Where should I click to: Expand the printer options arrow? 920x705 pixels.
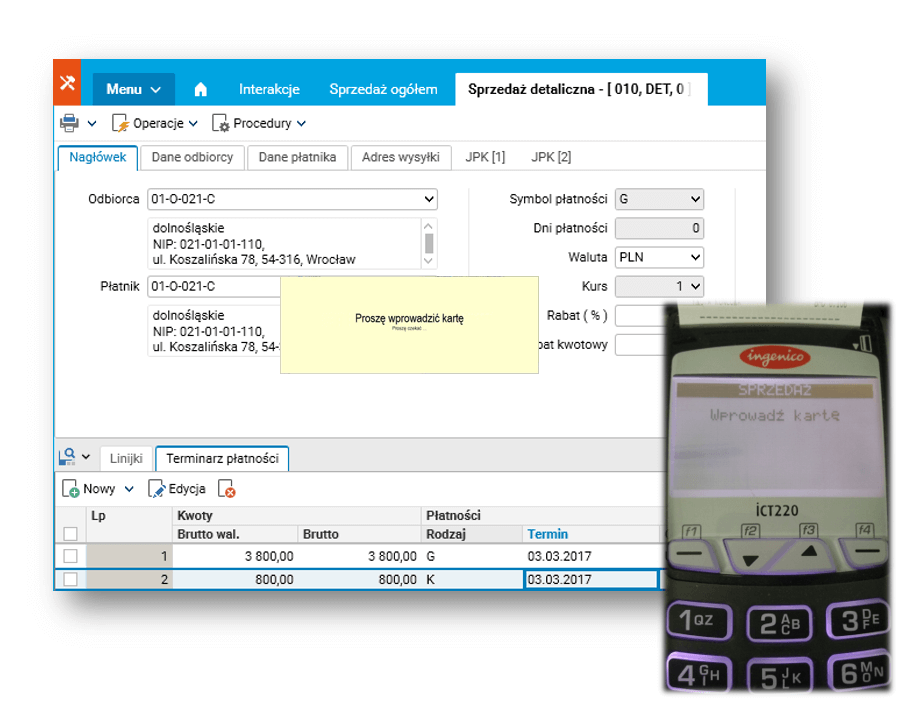coord(92,123)
